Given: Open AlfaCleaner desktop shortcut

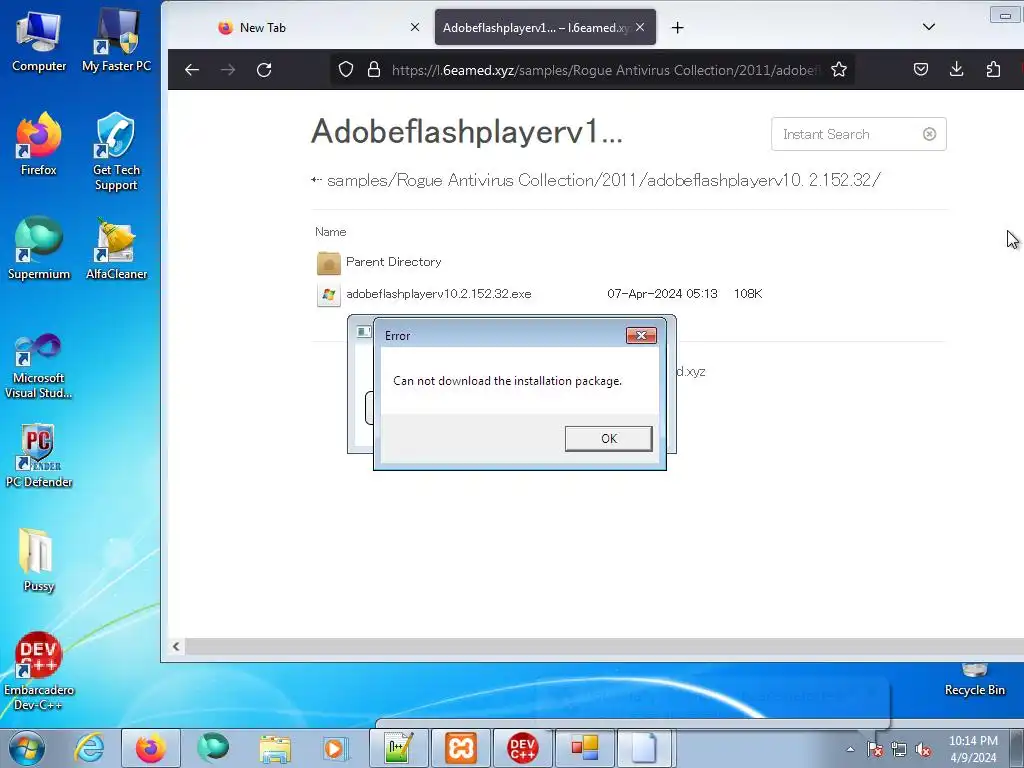Looking at the screenshot, I should [116, 248].
